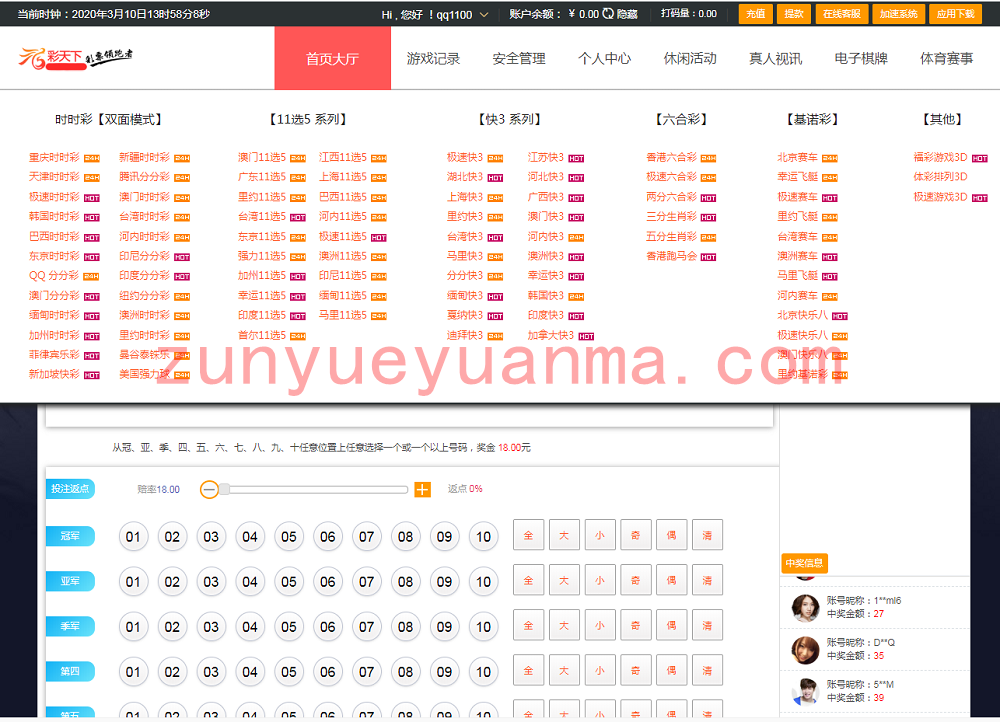Click 隐藏 to hide the balance
The width and height of the screenshot is (1000, 722).
click(627, 14)
